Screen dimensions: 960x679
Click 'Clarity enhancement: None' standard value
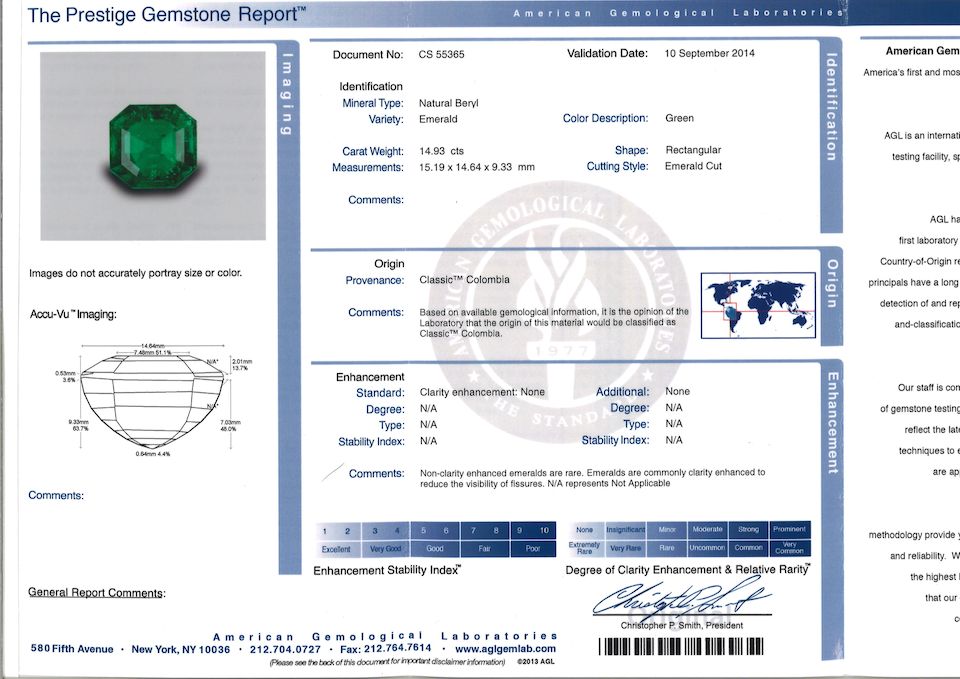(x=482, y=392)
